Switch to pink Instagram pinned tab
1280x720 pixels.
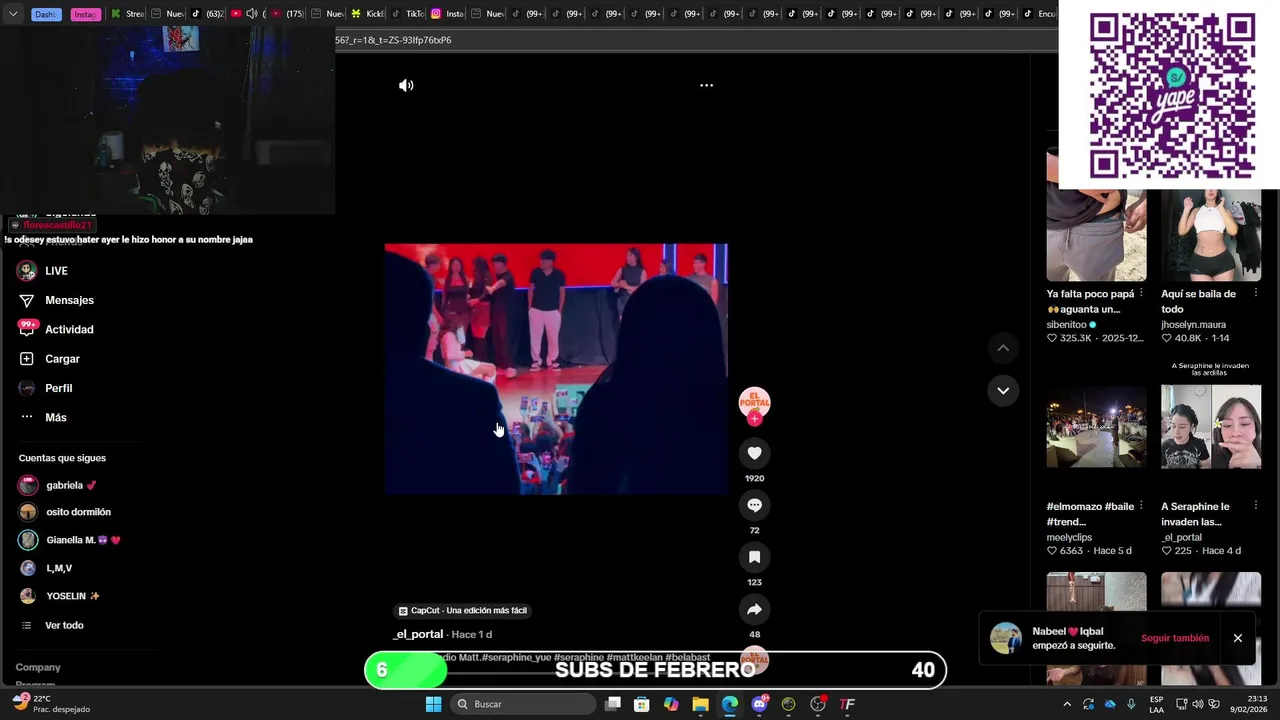point(85,14)
